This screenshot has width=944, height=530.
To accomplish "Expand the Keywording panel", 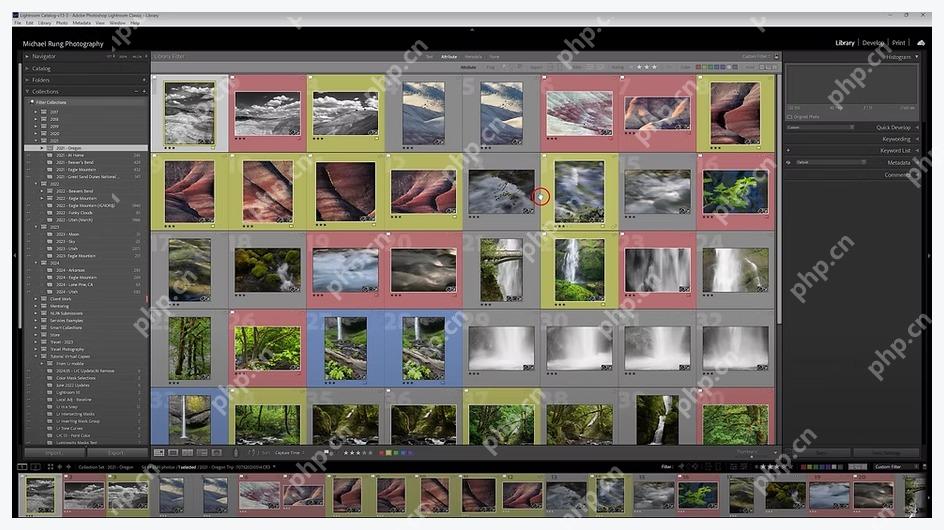I will tap(916, 139).
